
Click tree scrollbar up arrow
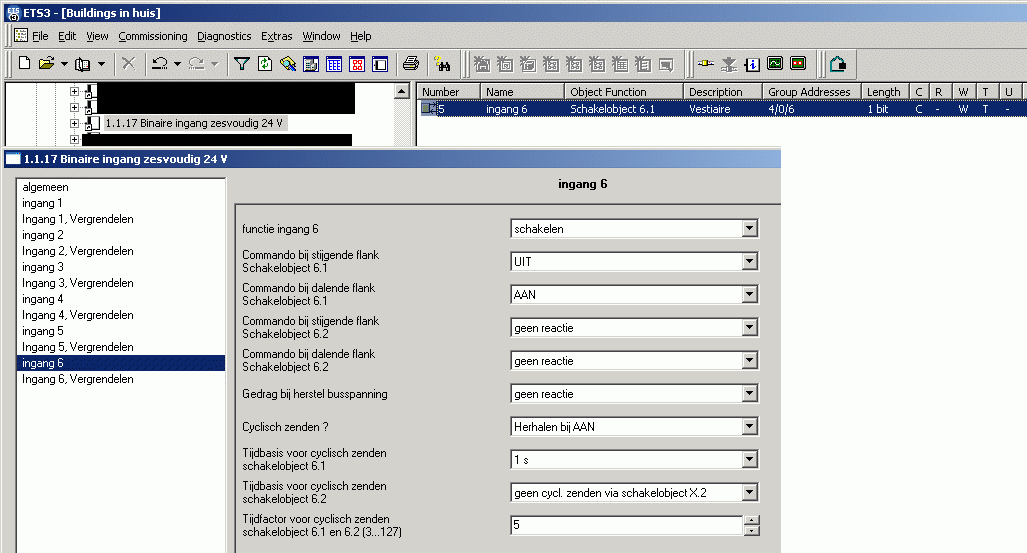pos(402,91)
